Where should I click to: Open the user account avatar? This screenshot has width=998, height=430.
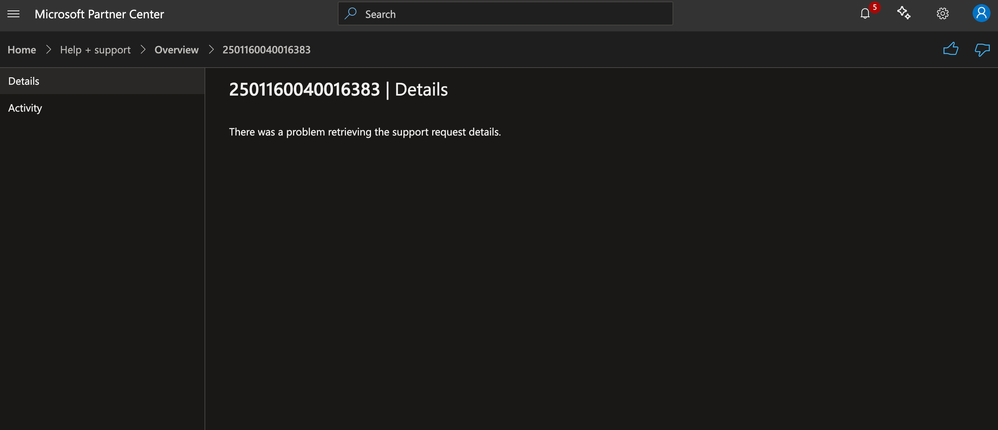click(x=981, y=13)
